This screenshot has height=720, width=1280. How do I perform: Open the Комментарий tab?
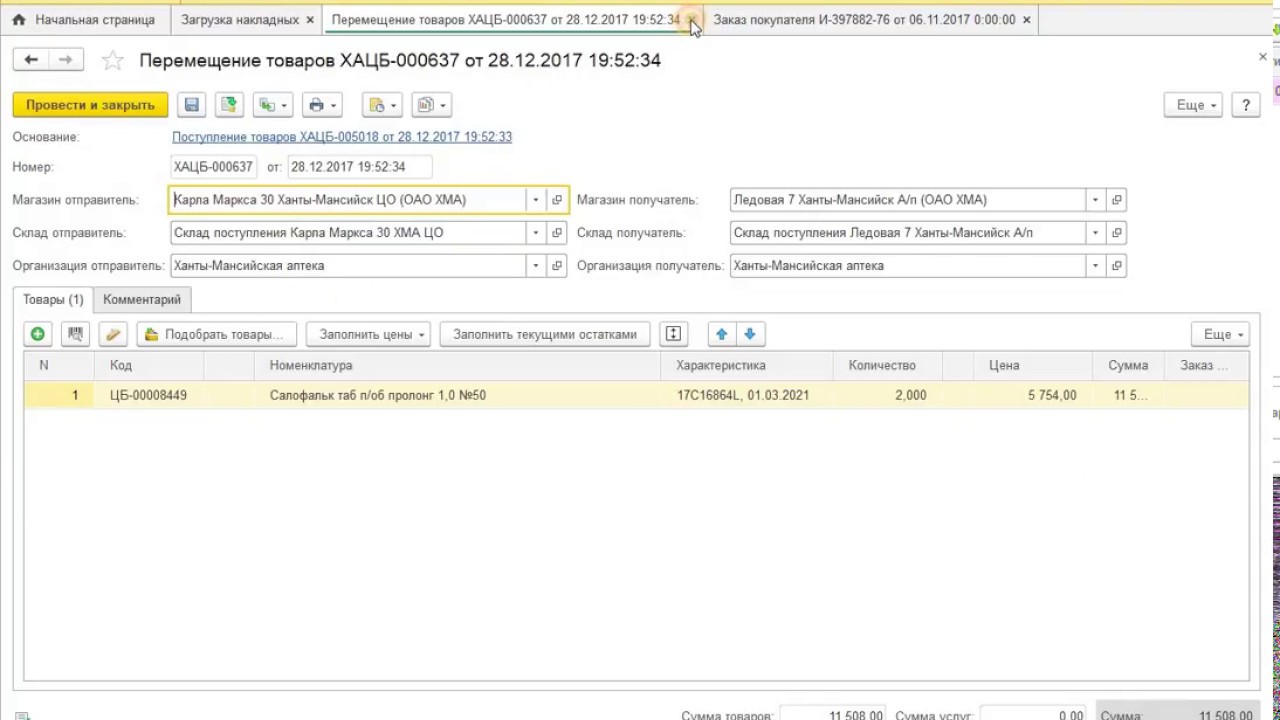coord(142,300)
